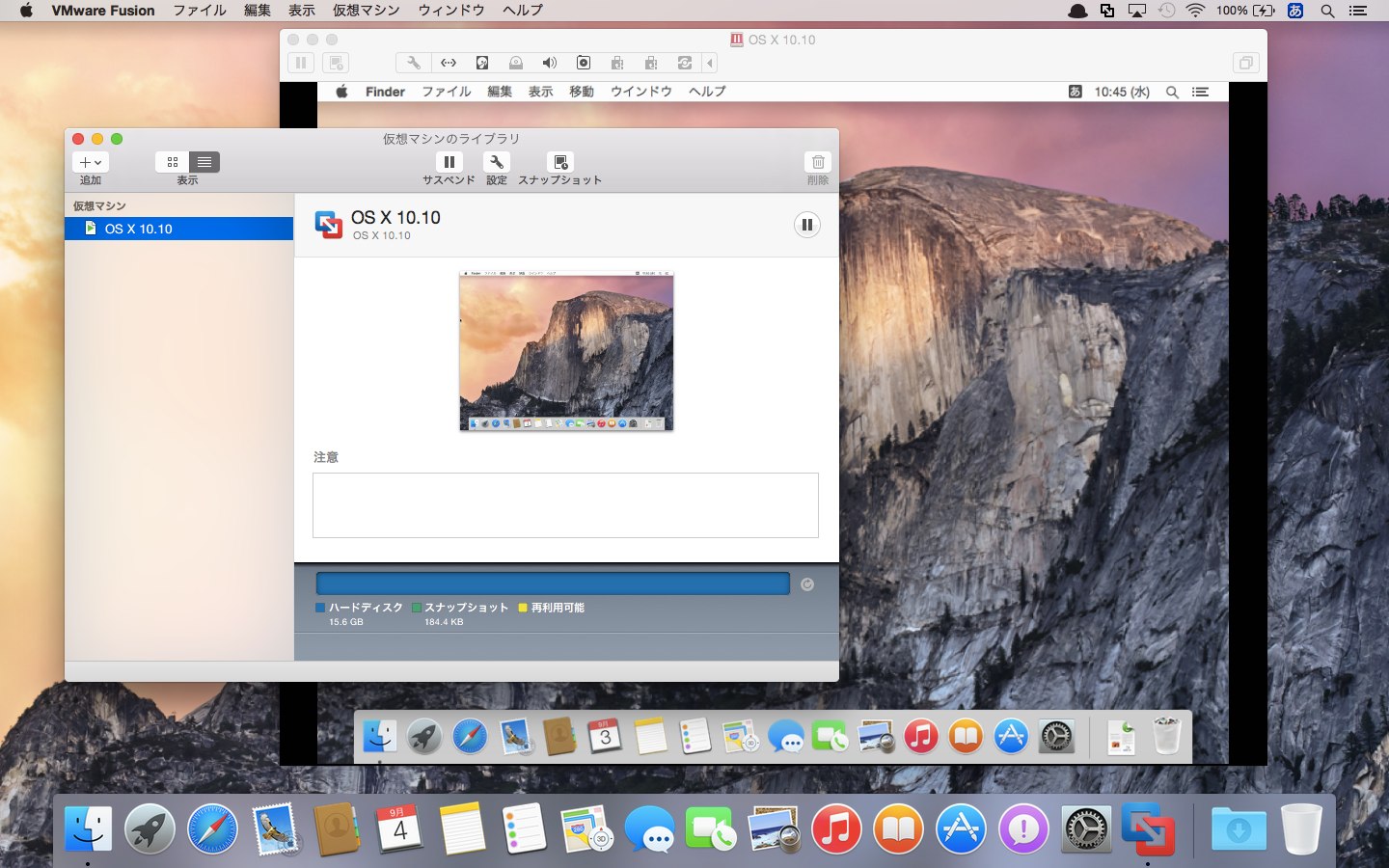Toggle the pause button in the VM window toolbar

click(x=301, y=63)
